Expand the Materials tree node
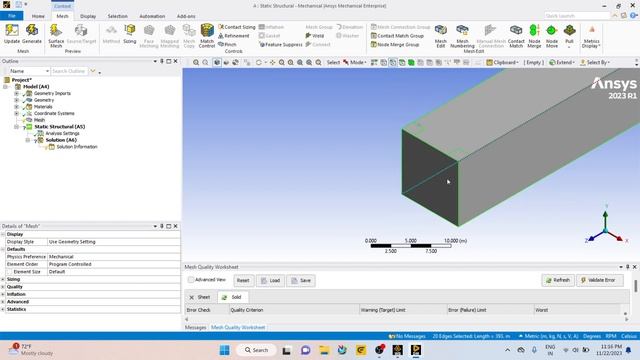Viewport: 640px width, 360px height. click(16, 107)
